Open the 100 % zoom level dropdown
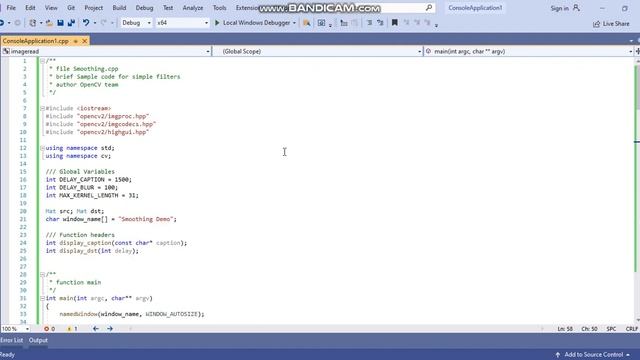The height and width of the screenshot is (360, 640). 16,329
